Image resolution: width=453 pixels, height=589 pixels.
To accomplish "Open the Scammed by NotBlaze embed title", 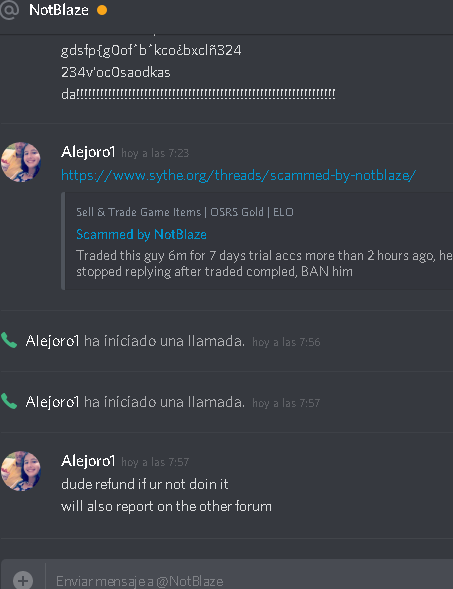I will [x=141, y=234].
